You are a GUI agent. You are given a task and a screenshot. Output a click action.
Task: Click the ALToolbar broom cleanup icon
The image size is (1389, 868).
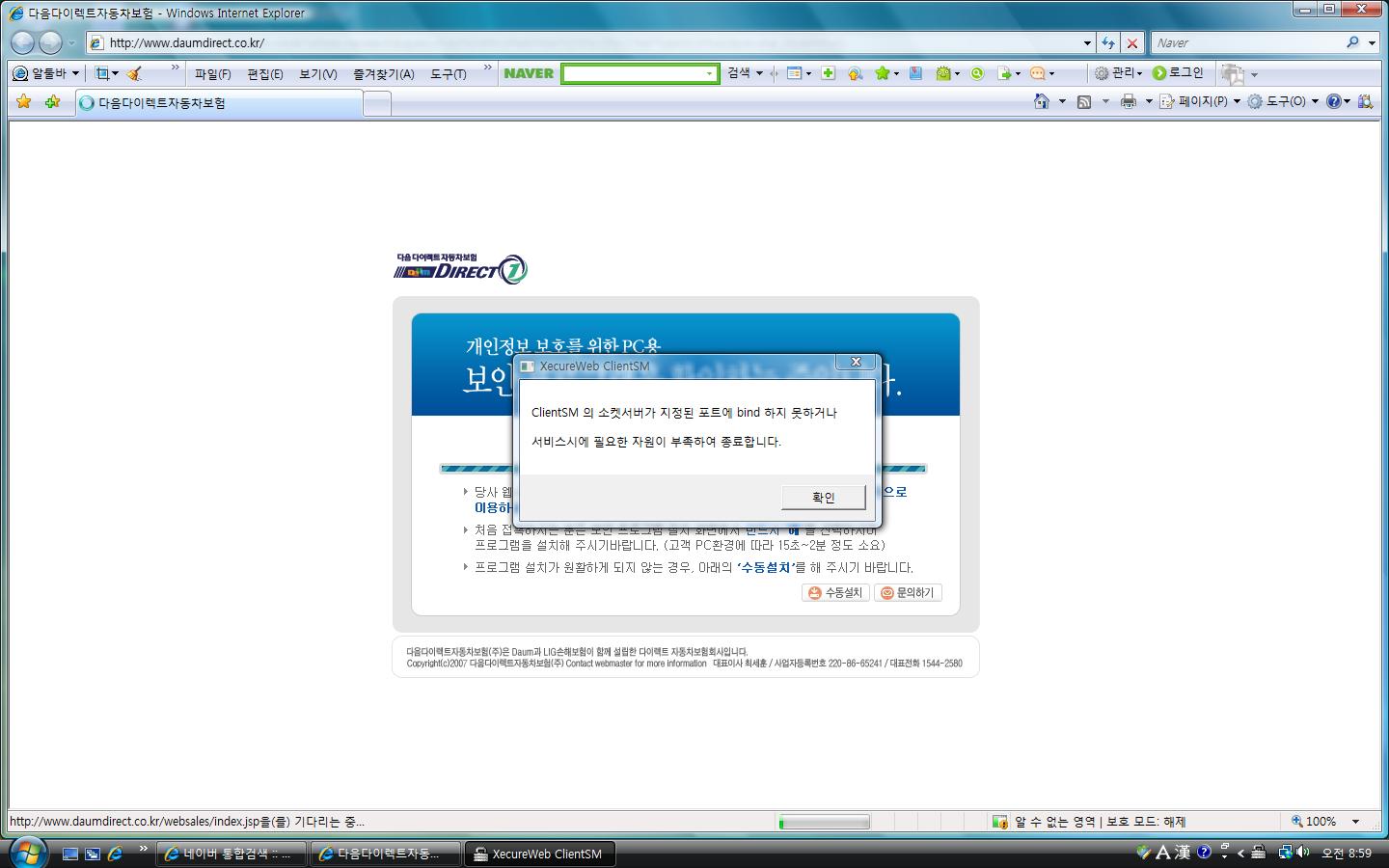(x=134, y=73)
